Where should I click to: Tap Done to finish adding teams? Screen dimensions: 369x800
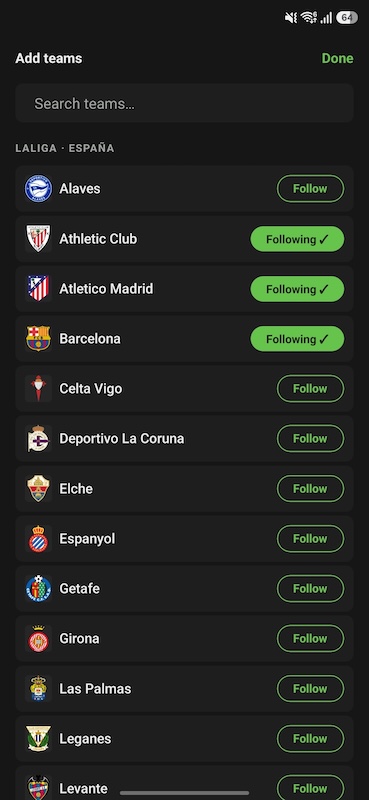pos(337,58)
